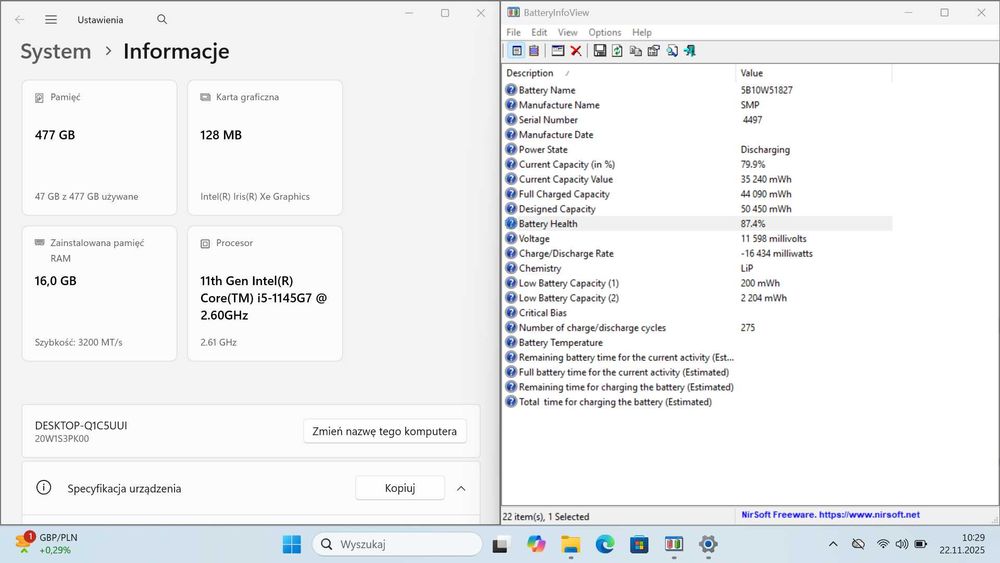Show hidden tray icons with the chevron
Image resolution: width=1000 pixels, height=563 pixels.
(833, 544)
